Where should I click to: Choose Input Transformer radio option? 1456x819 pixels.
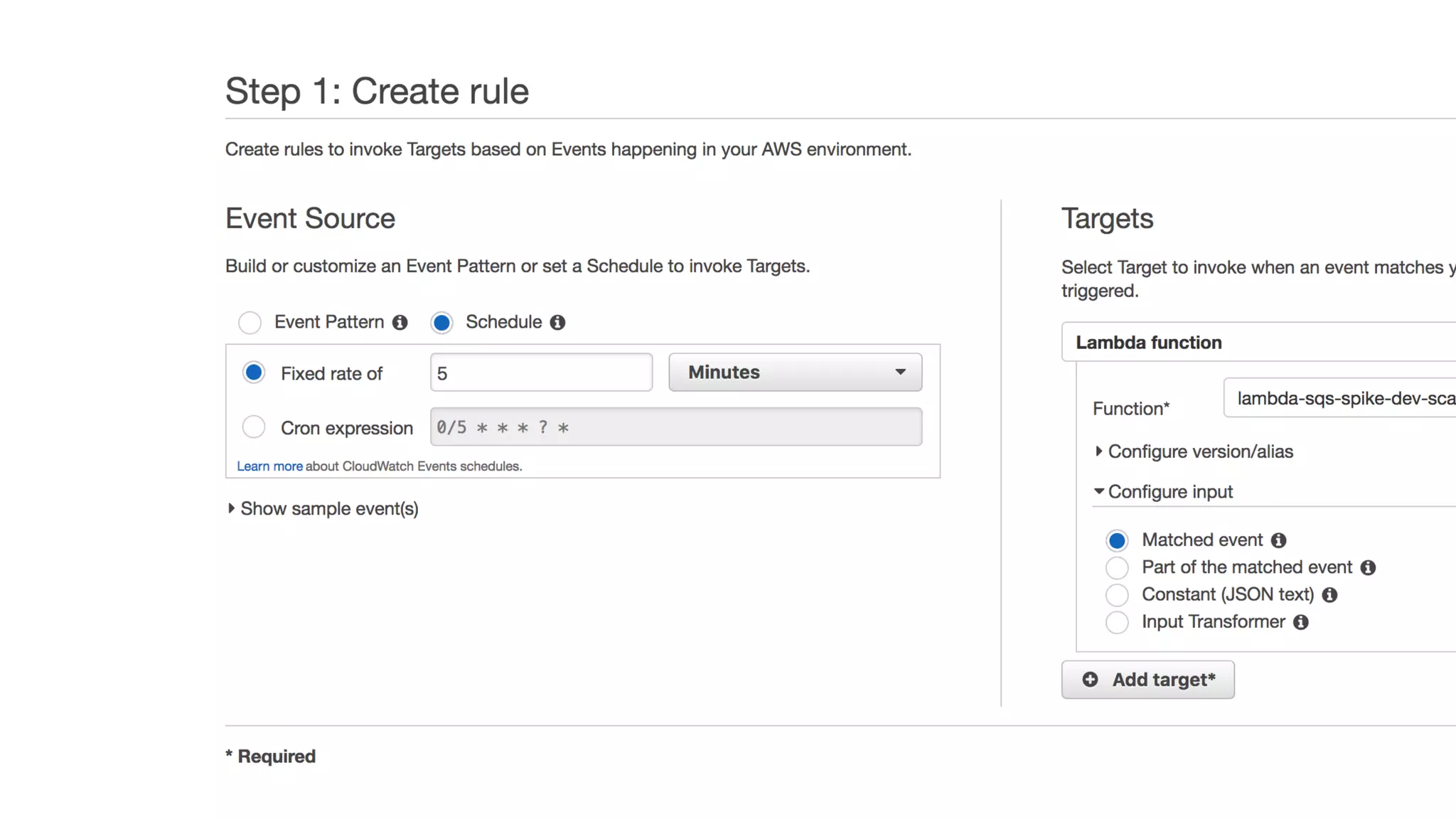pyautogui.click(x=1117, y=623)
